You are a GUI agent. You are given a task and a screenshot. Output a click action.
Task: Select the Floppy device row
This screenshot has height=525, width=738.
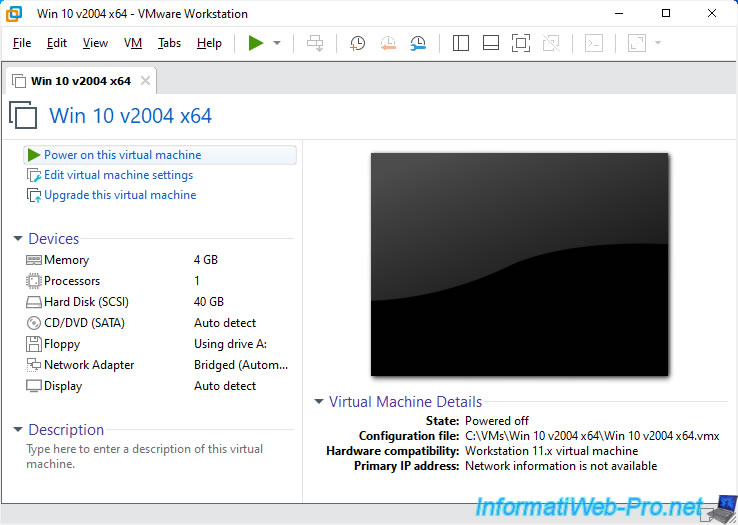[x=160, y=344]
